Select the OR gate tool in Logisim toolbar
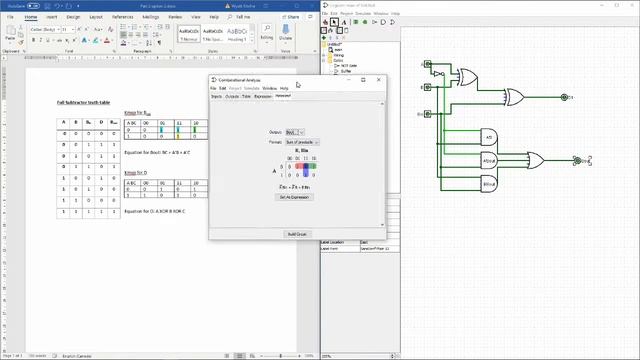The width and height of the screenshot is (640, 360). 392,22
